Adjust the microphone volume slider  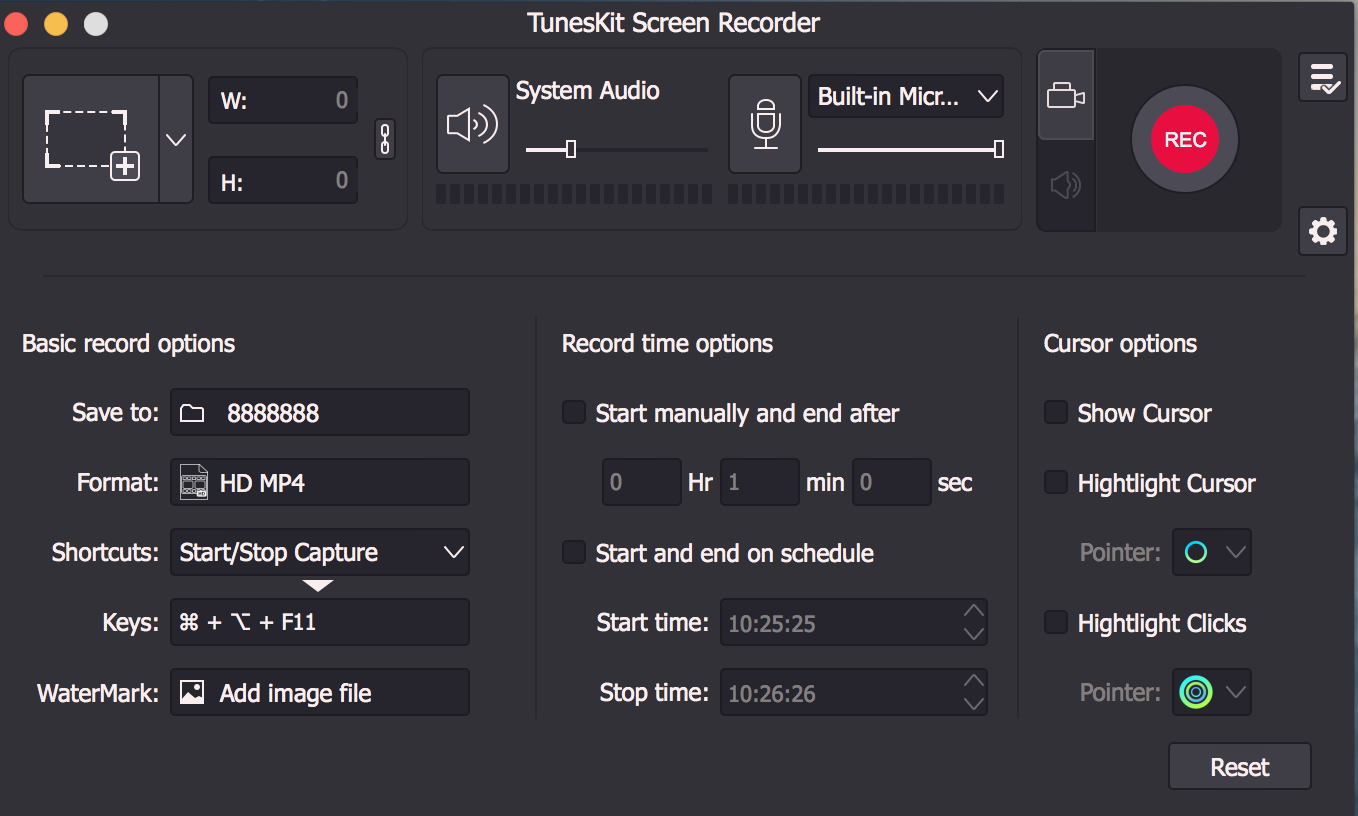[910, 149]
